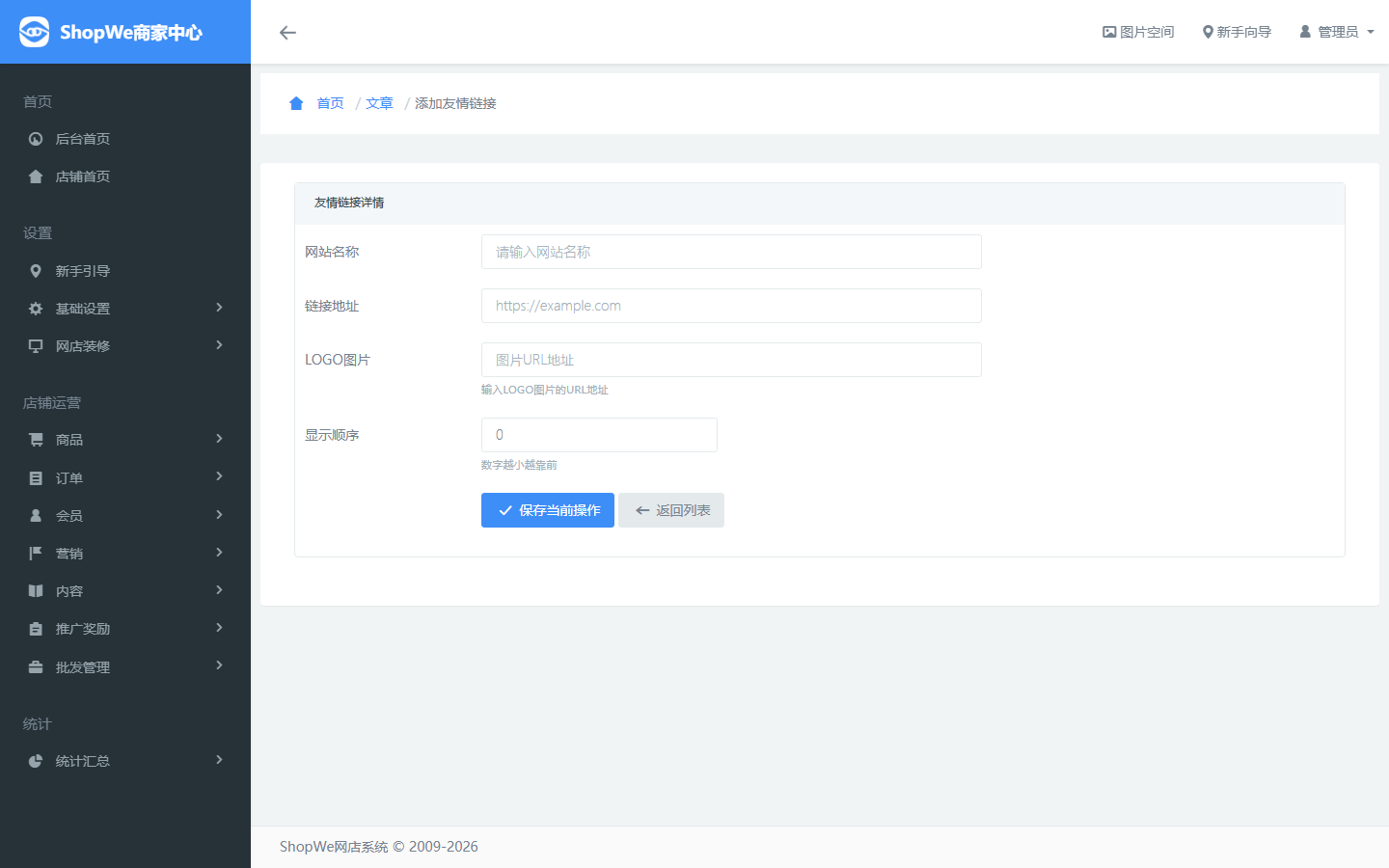This screenshot has width=1389, height=868.
Task: Select the 商品 sidebar menu label
Action: pos(69,440)
